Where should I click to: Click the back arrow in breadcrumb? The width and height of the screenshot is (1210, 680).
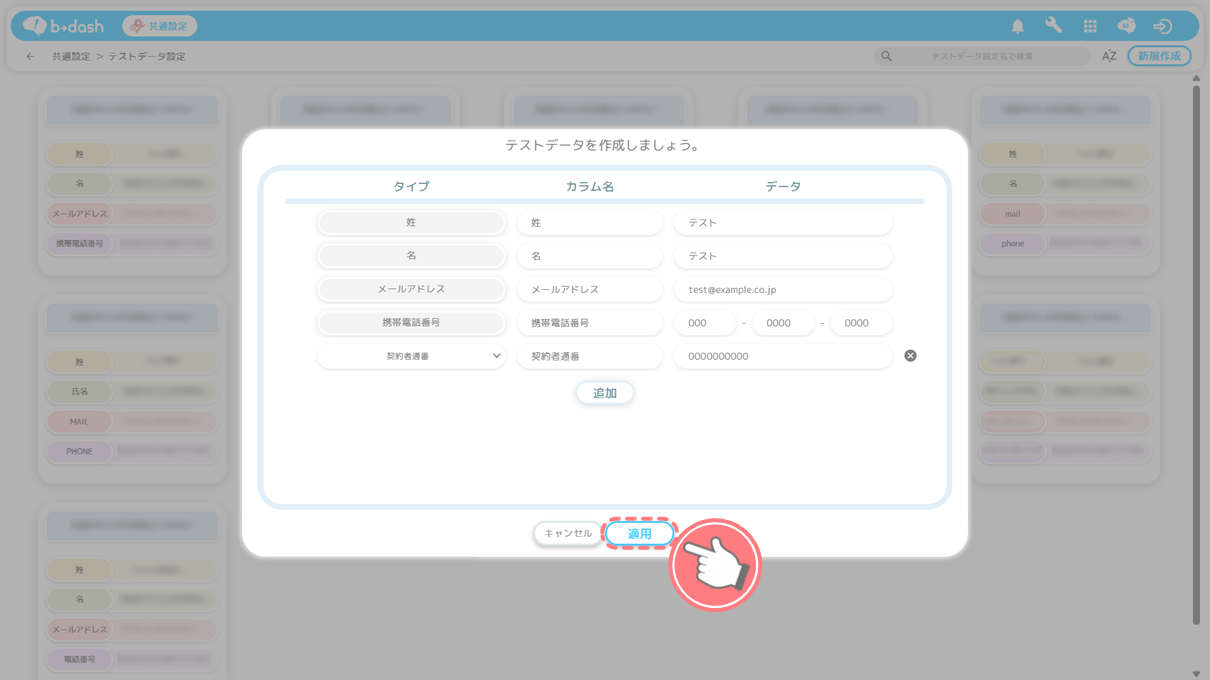coord(30,57)
